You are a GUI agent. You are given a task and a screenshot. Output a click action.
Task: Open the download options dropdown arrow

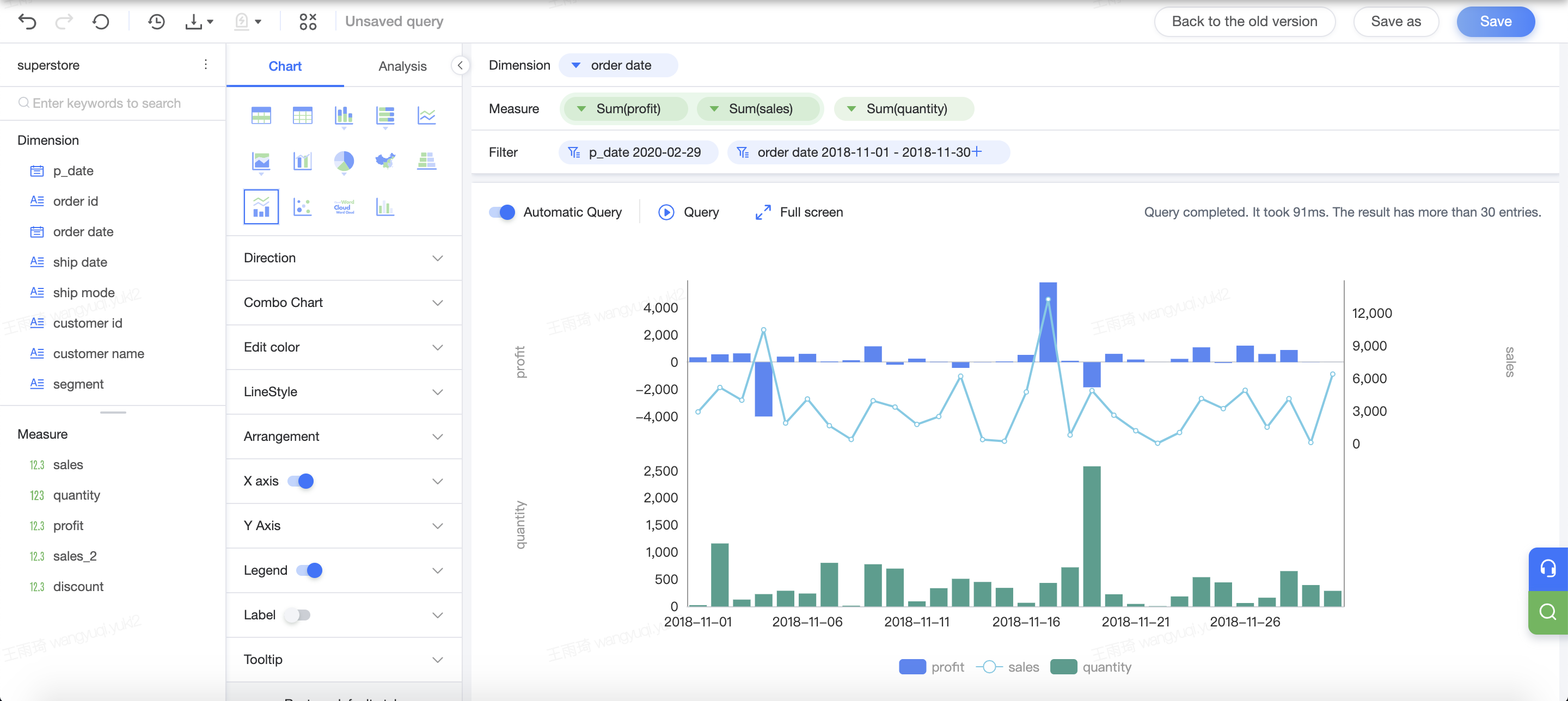pyautogui.click(x=210, y=22)
